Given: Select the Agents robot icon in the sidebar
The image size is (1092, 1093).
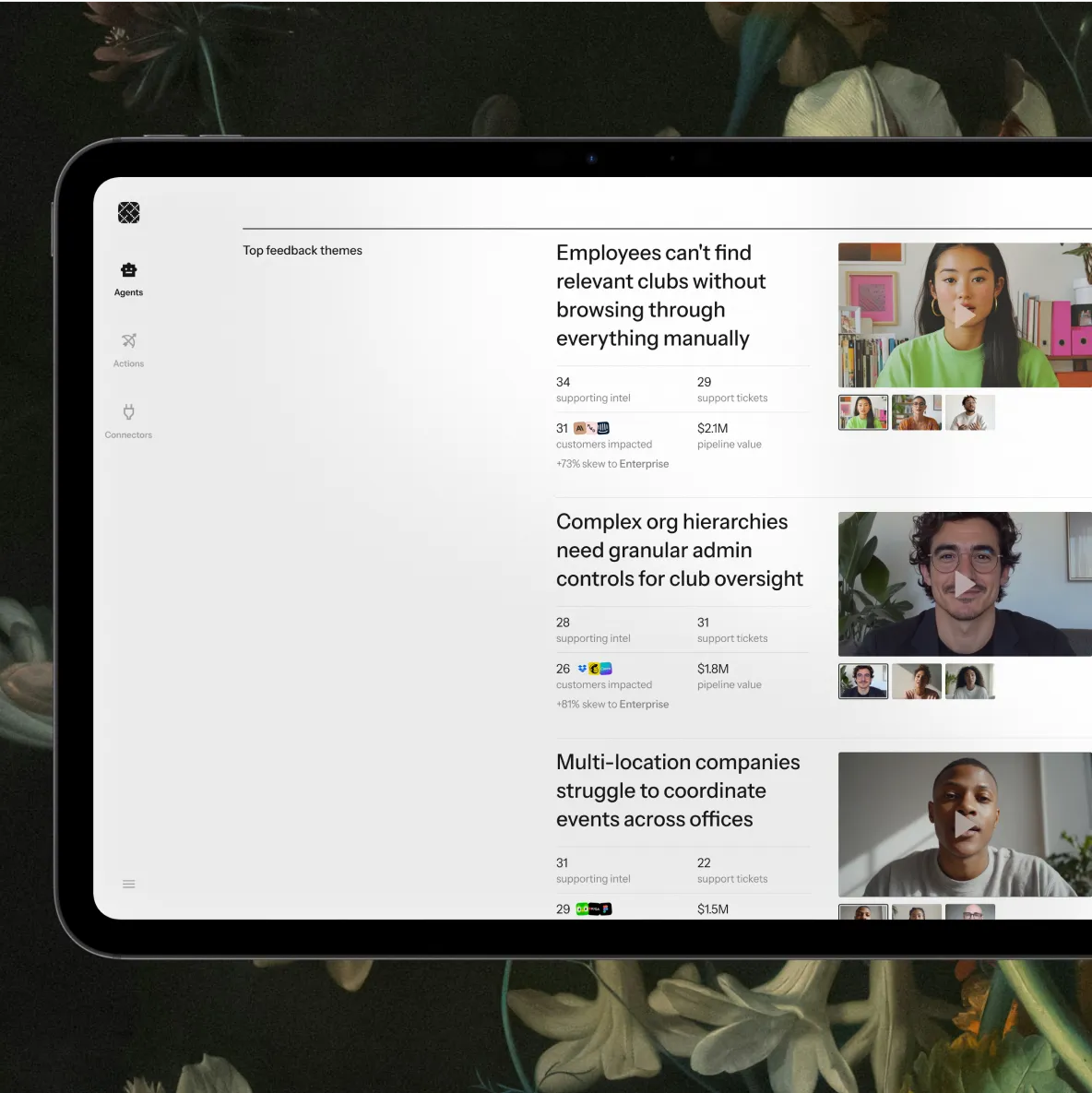Looking at the screenshot, I should [x=128, y=269].
